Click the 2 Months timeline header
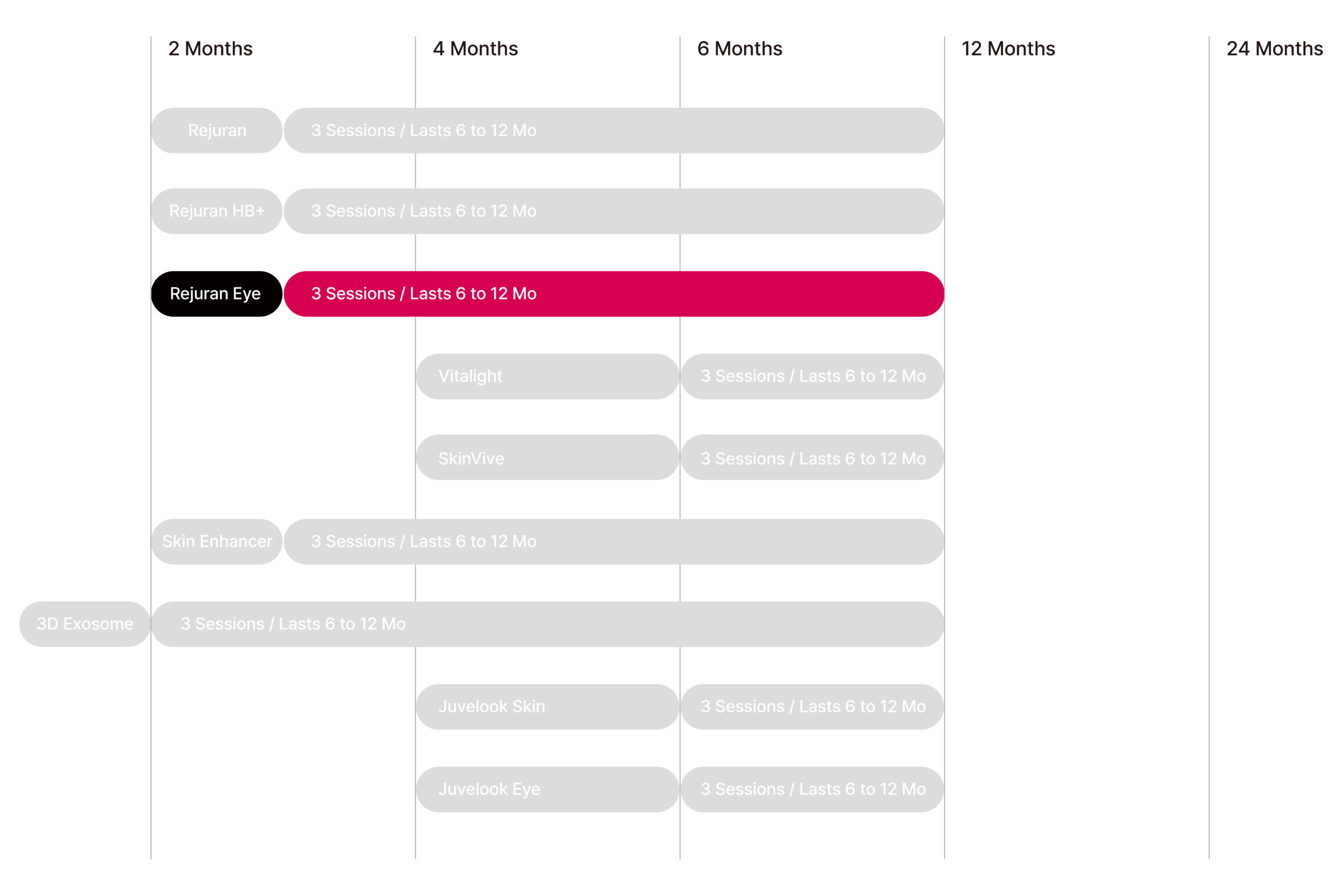This screenshot has height=896, width=1343. pos(210,49)
